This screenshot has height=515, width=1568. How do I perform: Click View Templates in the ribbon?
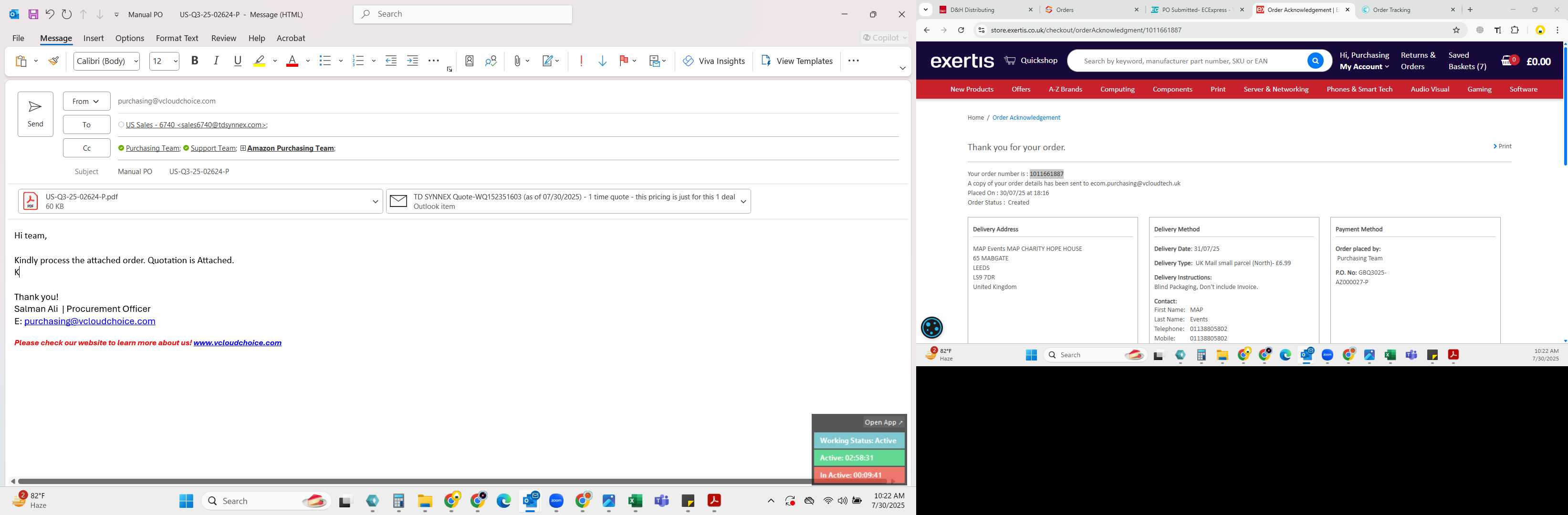click(796, 61)
